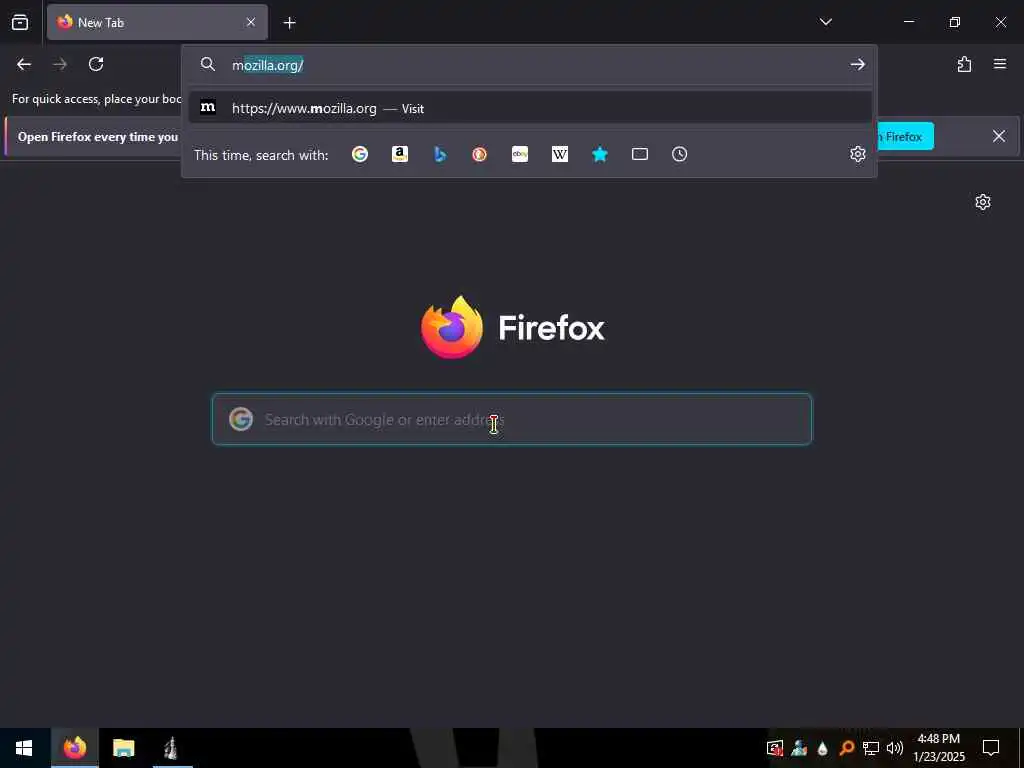
Task: Open the Windows Start menu
Action: point(24,748)
